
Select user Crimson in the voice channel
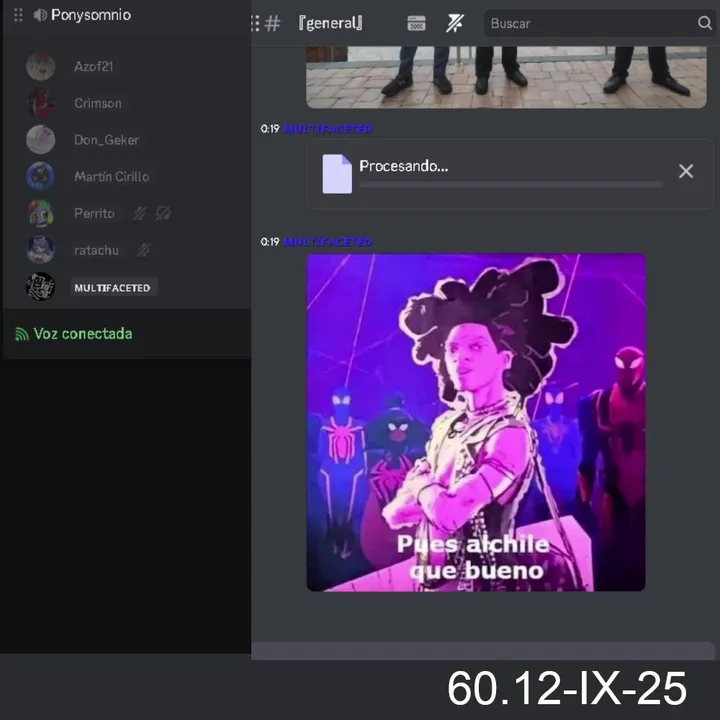98,103
